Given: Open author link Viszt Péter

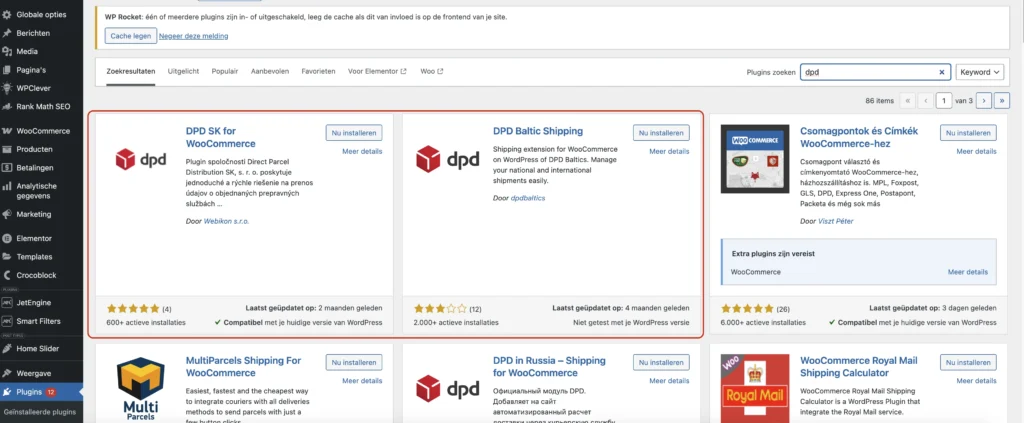Looking at the screenshot, I should pyautogui.click(x=836, y=221).
